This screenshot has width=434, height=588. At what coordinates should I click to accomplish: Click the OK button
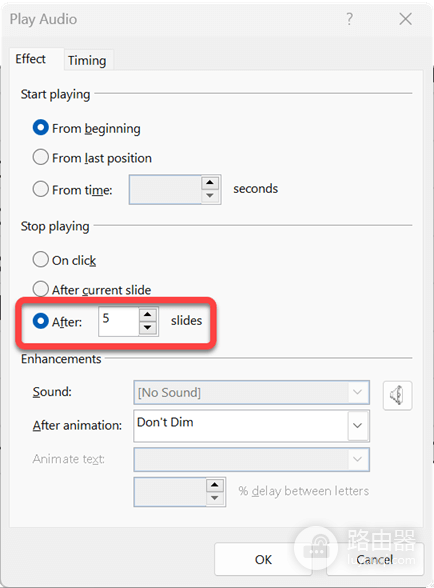point(263,560)
